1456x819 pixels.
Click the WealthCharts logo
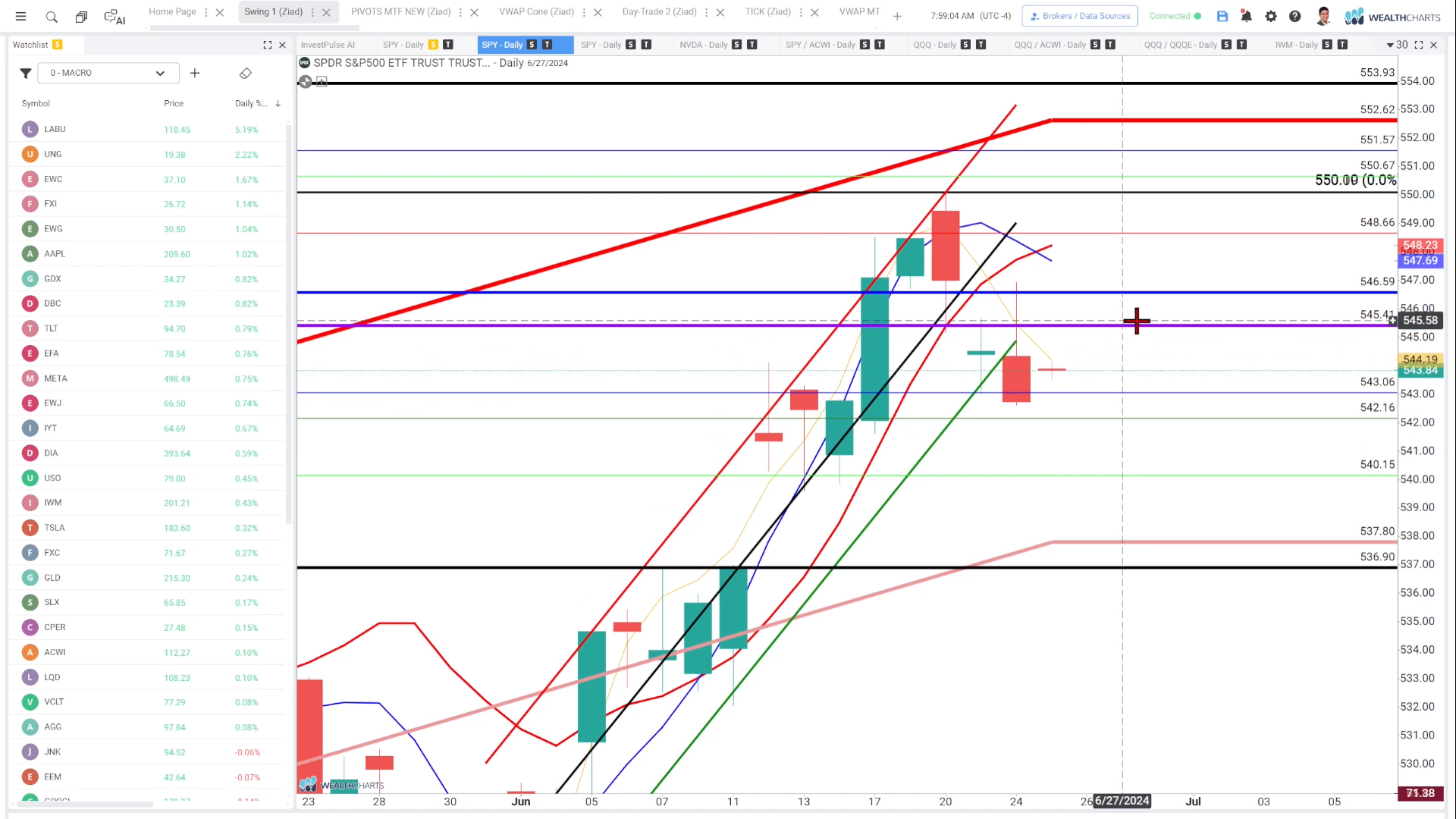[x=1393, y=16]
